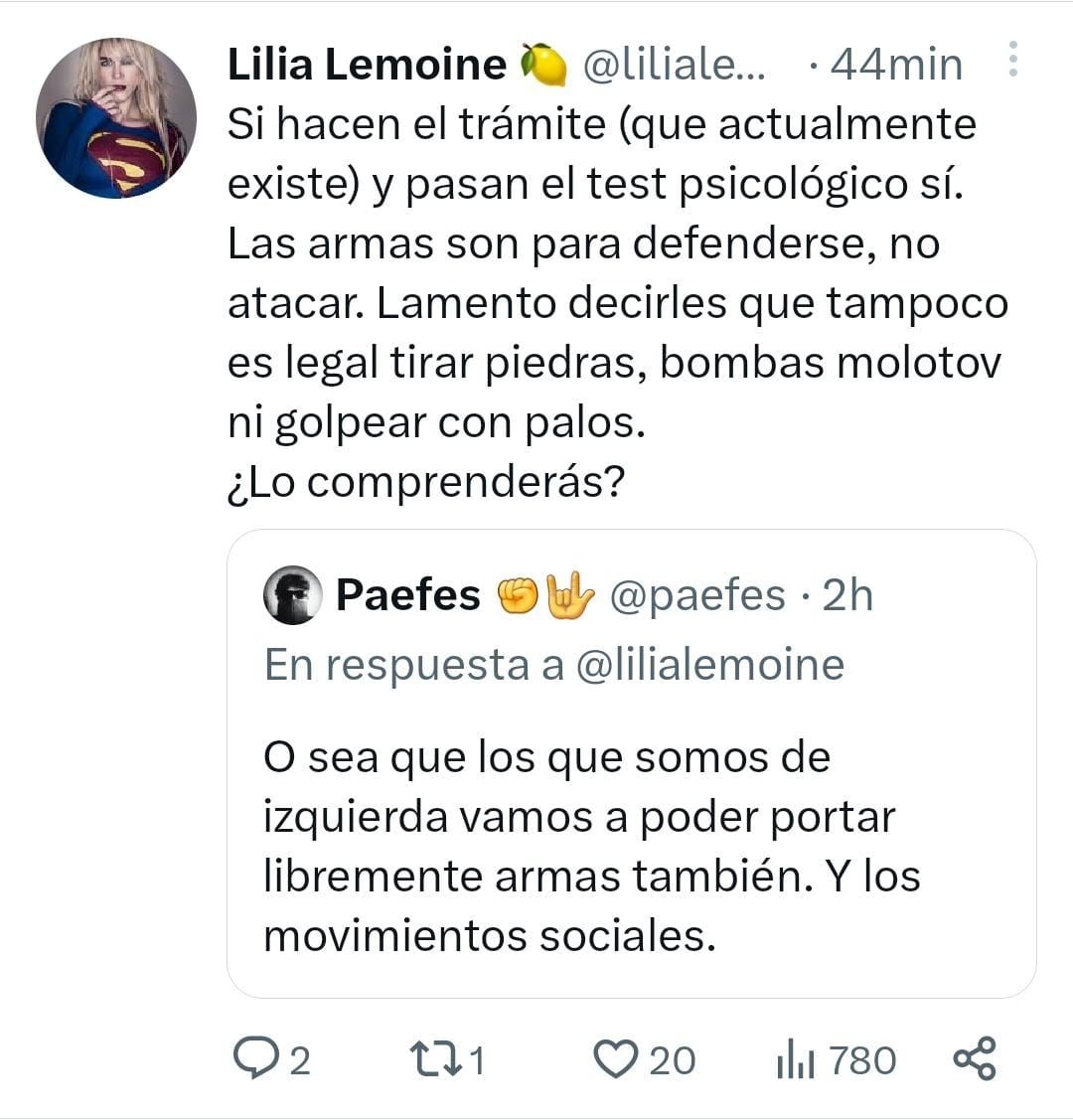
Task: Click the main tweet text about armas
Action: (616, 303)
